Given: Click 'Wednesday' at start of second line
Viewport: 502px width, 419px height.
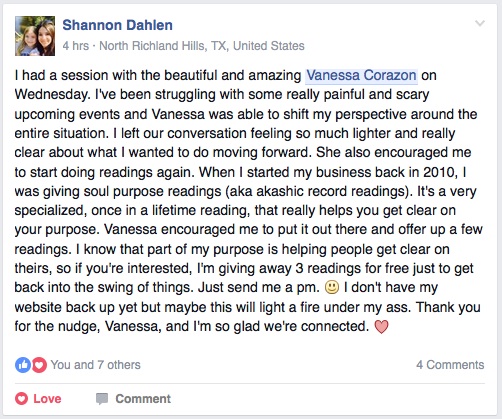Looking at the screenshot, I should (x=52, y=95).
